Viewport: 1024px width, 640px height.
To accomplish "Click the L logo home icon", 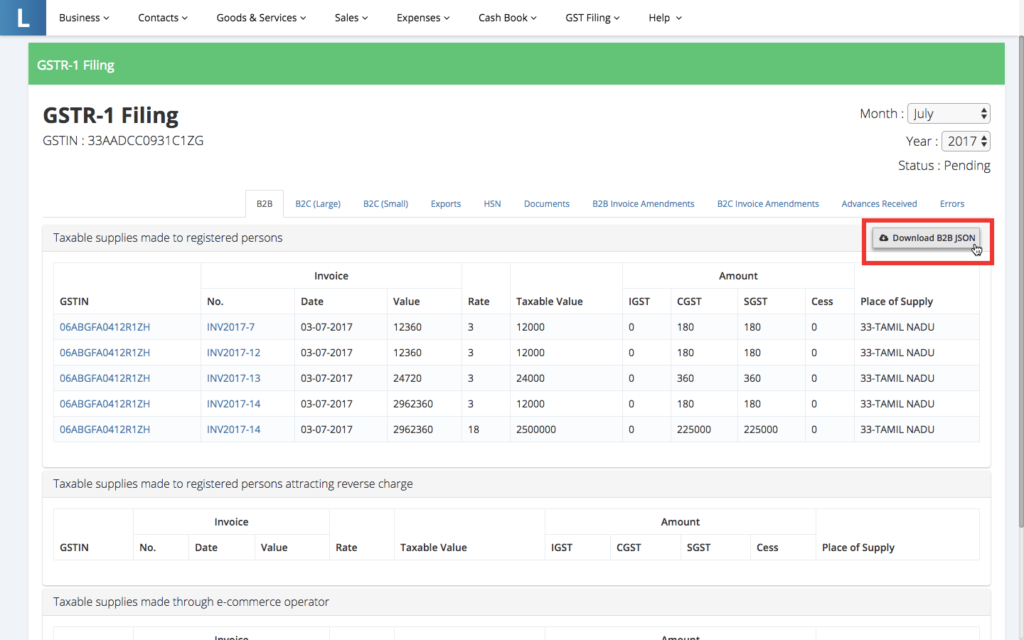I will [x=22, y=17].
